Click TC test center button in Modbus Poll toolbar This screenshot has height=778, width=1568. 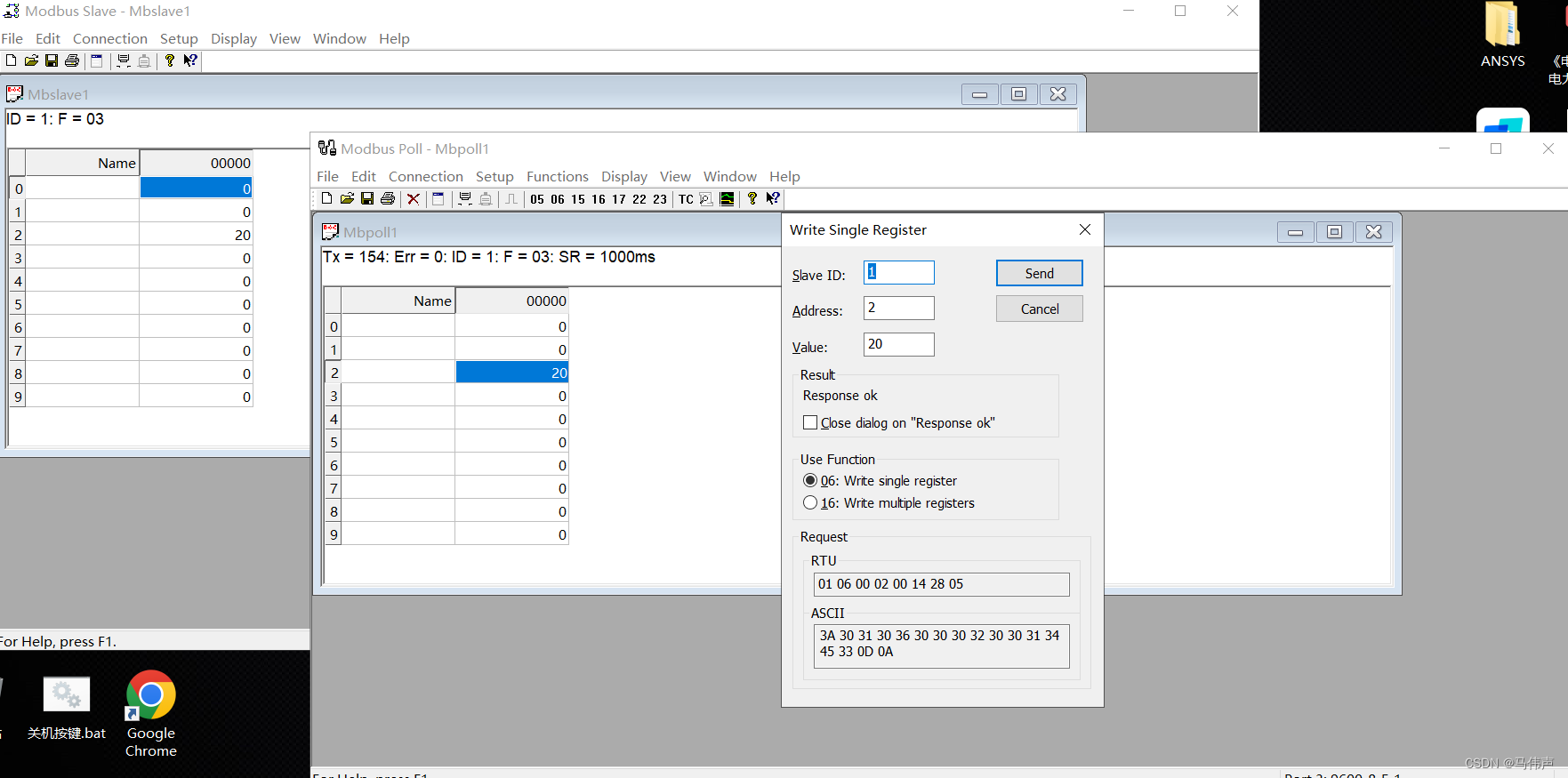tap(686, 199)
